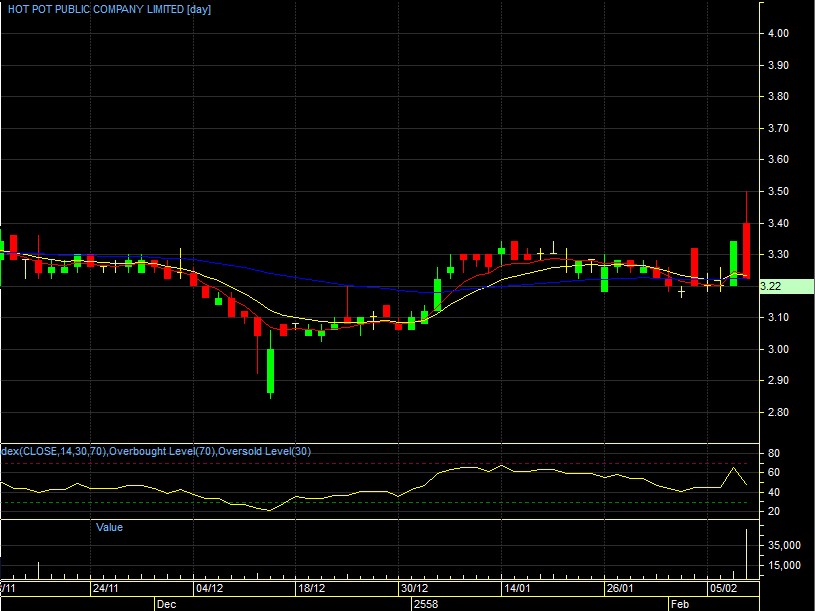
Task: Click the 3.70 price axis label
Action: point(778,128)
